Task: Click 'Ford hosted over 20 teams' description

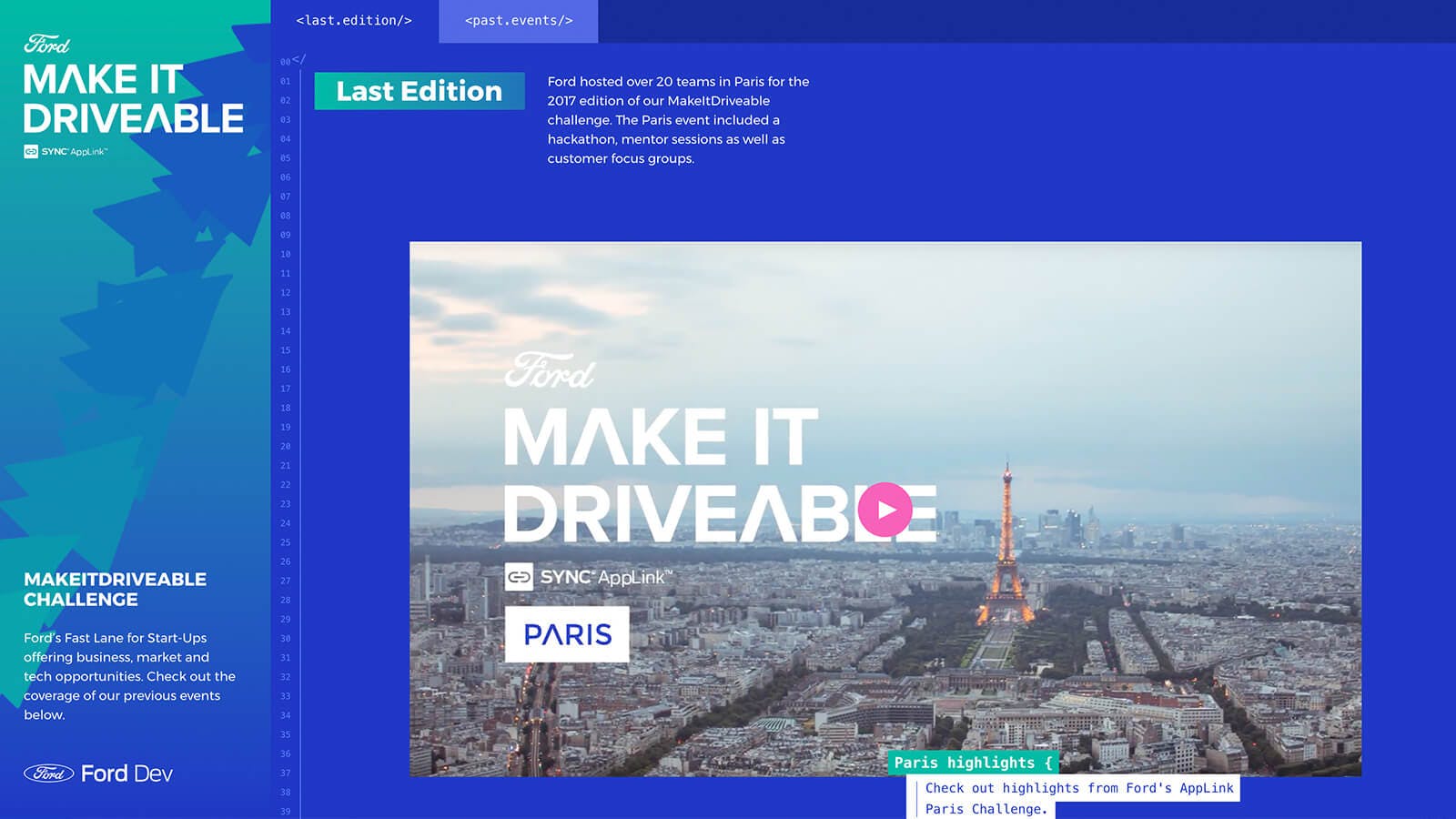Action: pos(678,120)
